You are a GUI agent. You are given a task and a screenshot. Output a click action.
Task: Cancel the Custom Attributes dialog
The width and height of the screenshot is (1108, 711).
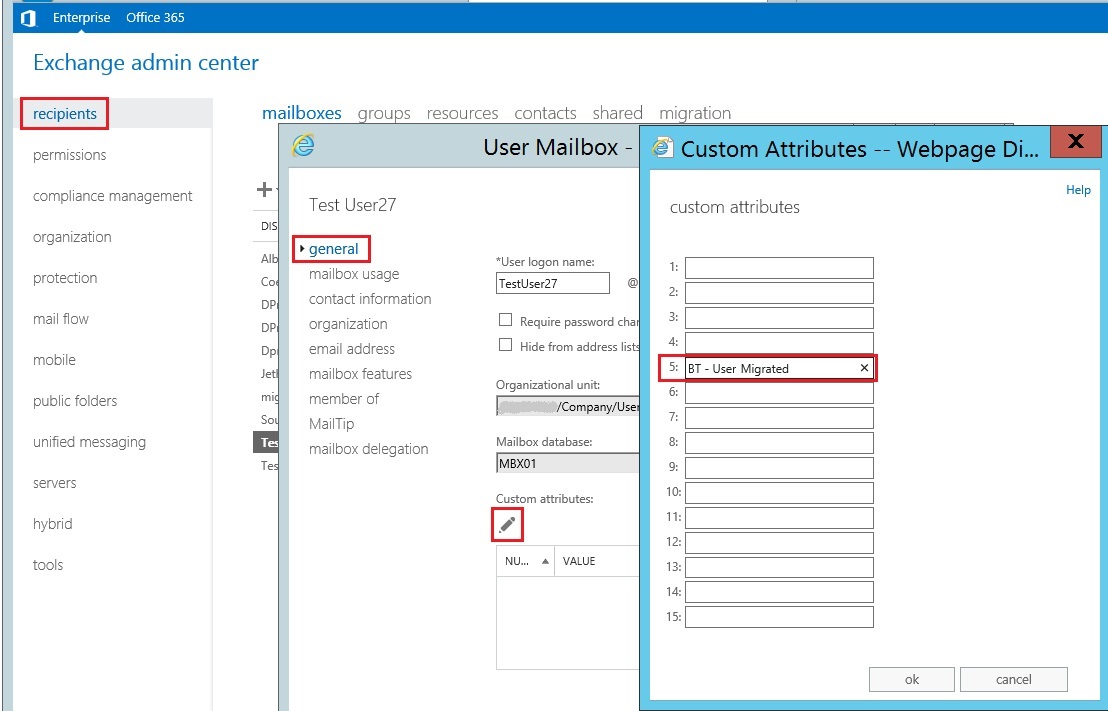click(1014, 679)
